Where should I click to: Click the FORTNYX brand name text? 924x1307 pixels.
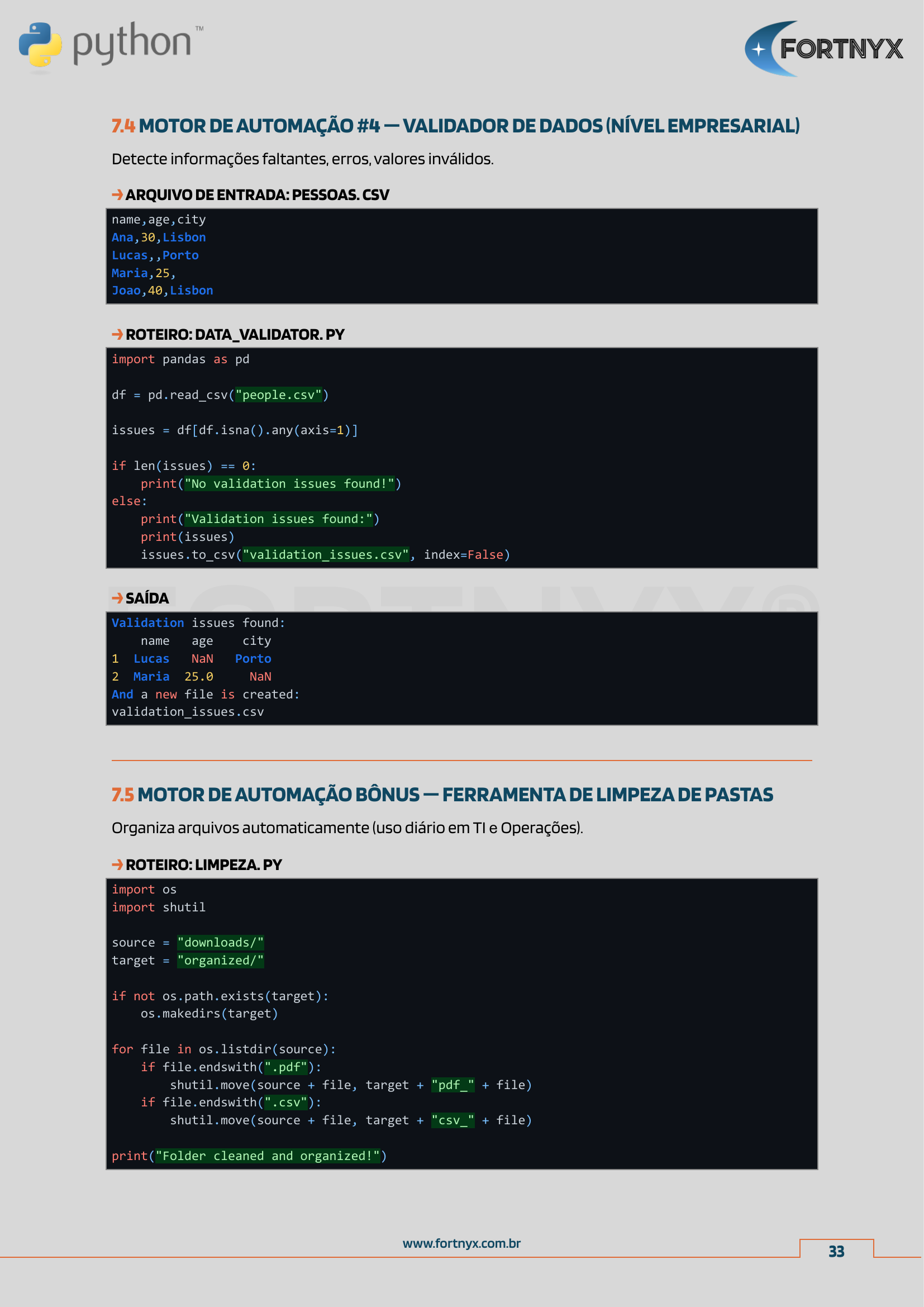840,49
